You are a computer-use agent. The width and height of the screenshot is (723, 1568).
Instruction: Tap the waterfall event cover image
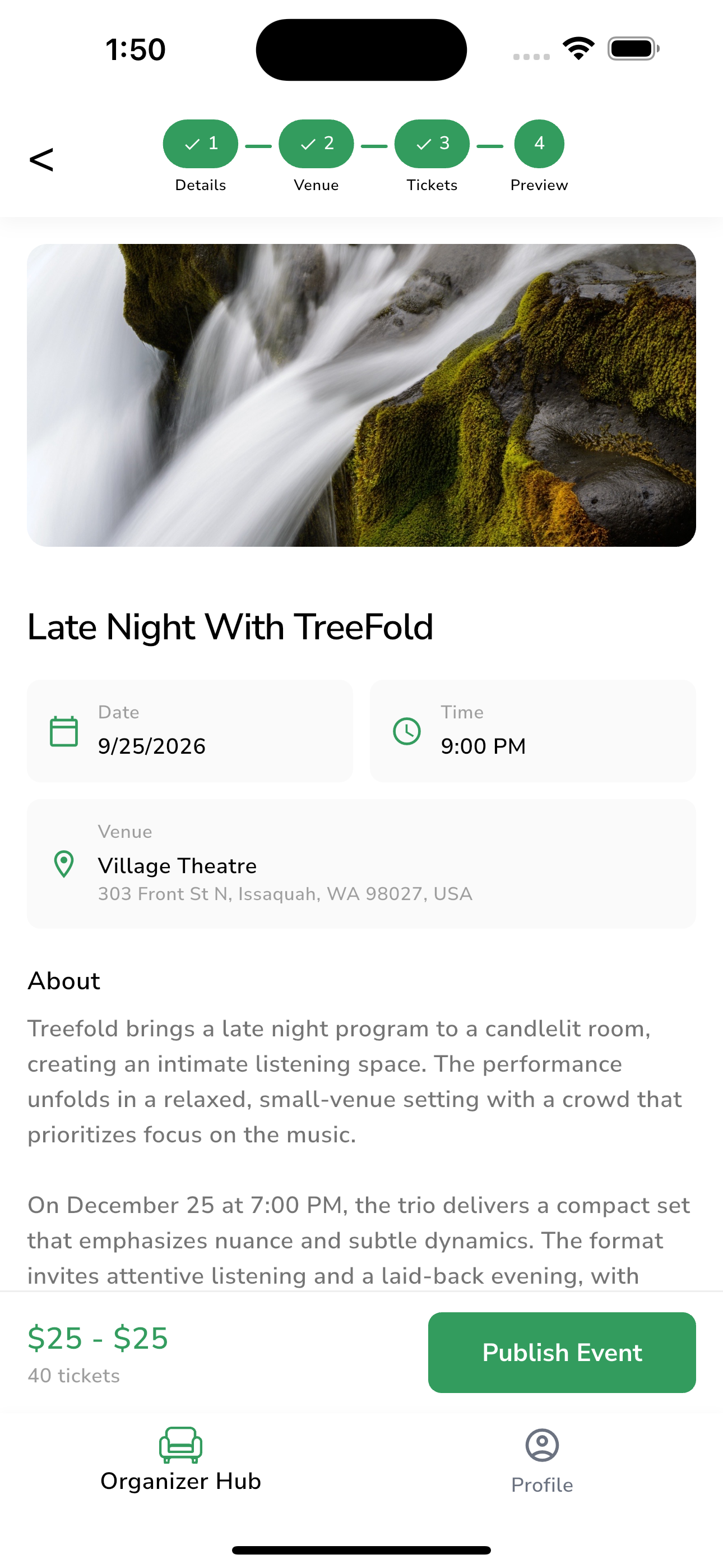click(x=361, y=395)
